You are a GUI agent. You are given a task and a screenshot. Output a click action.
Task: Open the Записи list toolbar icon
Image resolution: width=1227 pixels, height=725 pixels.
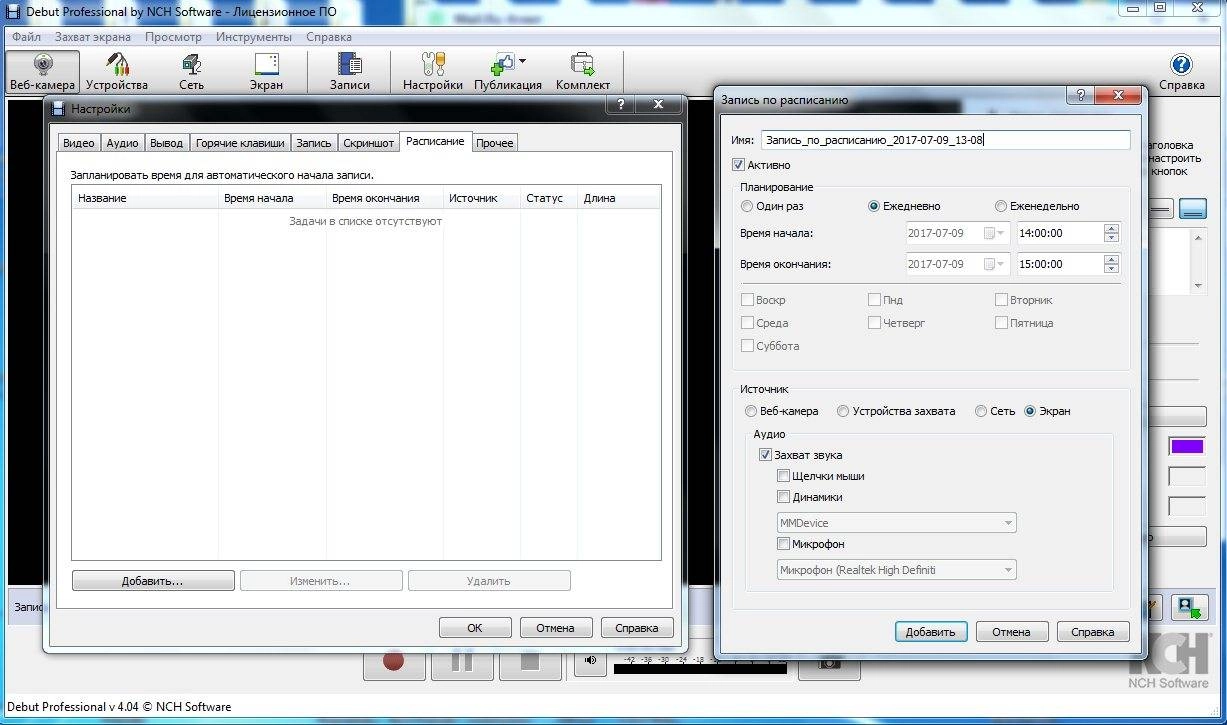(350, 72)
